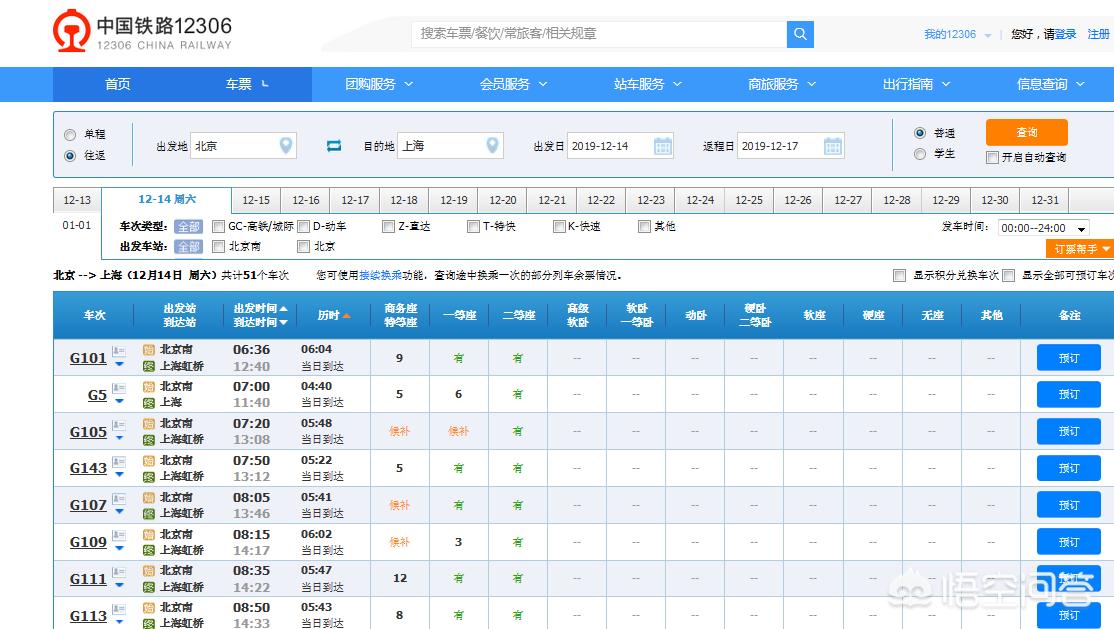Select the 往返 round-trip radio button
Image resolution: width=1114 pixels, height=629 pixels.
(70, 156)
